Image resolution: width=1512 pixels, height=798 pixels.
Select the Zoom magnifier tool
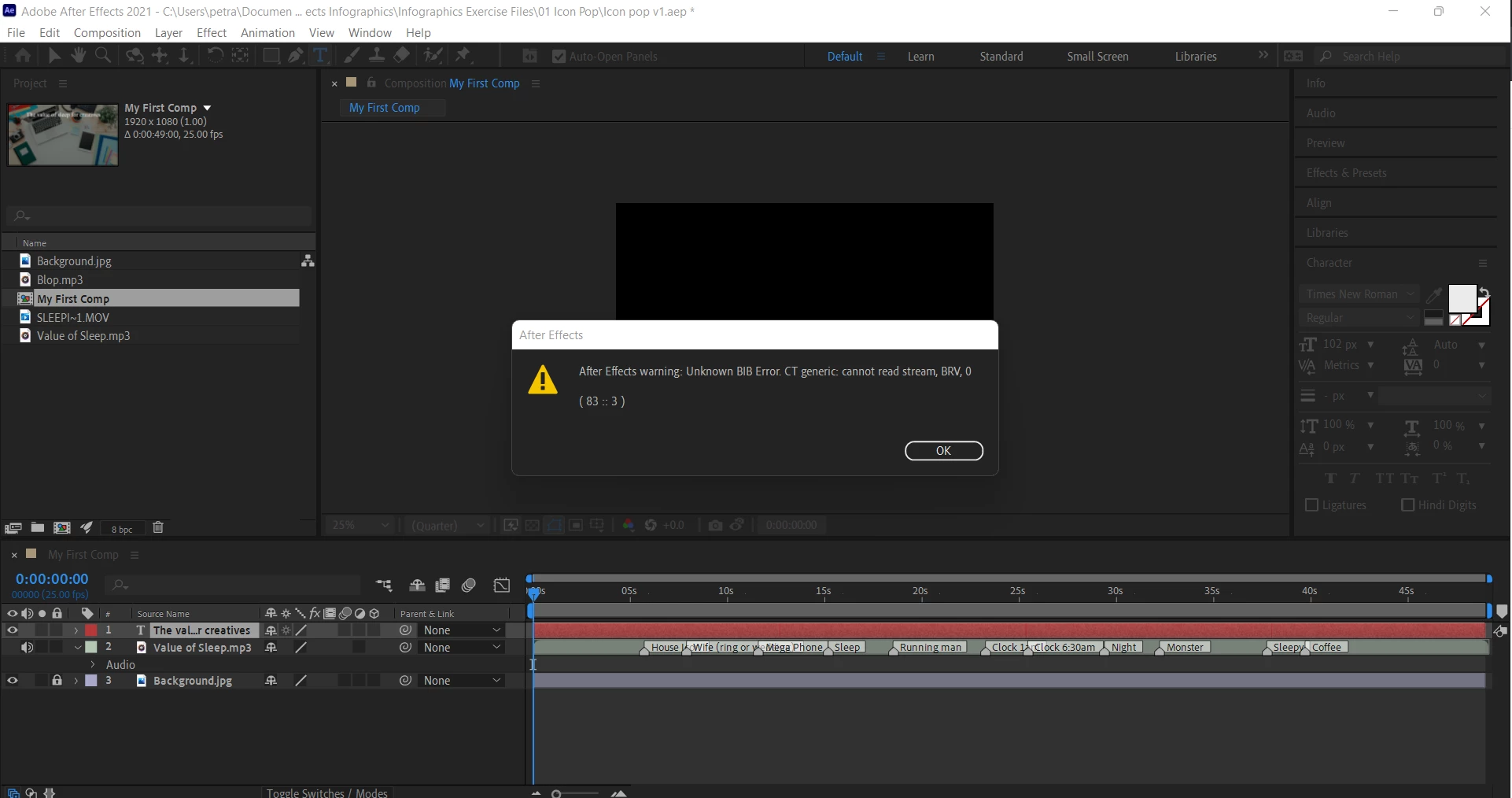pyautogui.click(x=103, y=56)
